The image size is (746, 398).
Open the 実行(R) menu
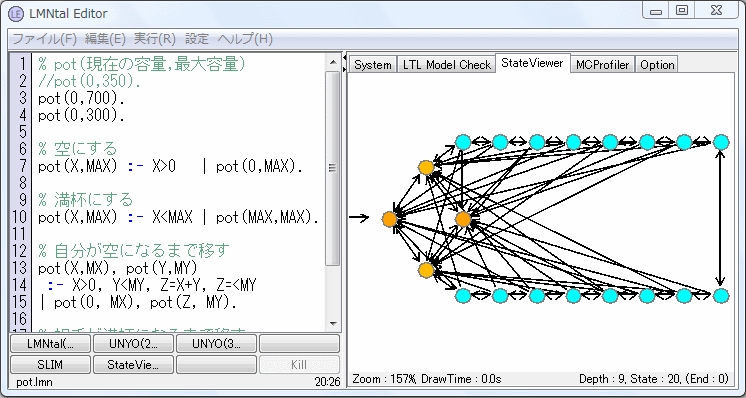155,39
